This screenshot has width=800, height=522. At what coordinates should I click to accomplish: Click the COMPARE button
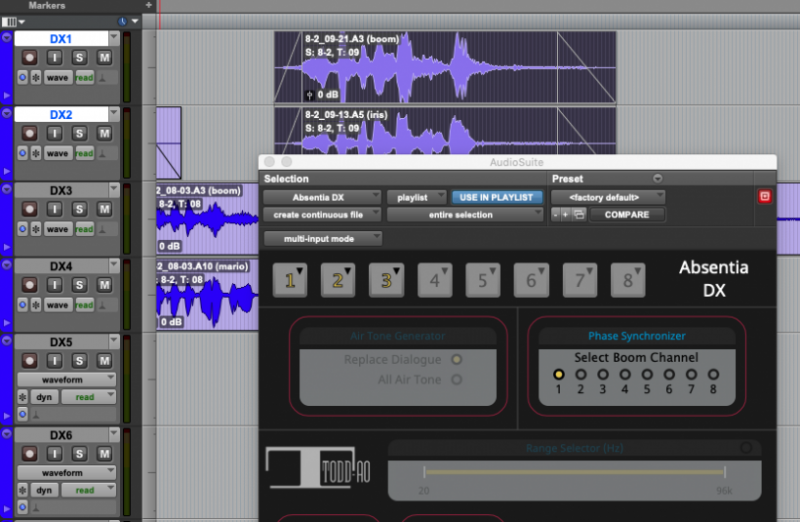(627, 215)
